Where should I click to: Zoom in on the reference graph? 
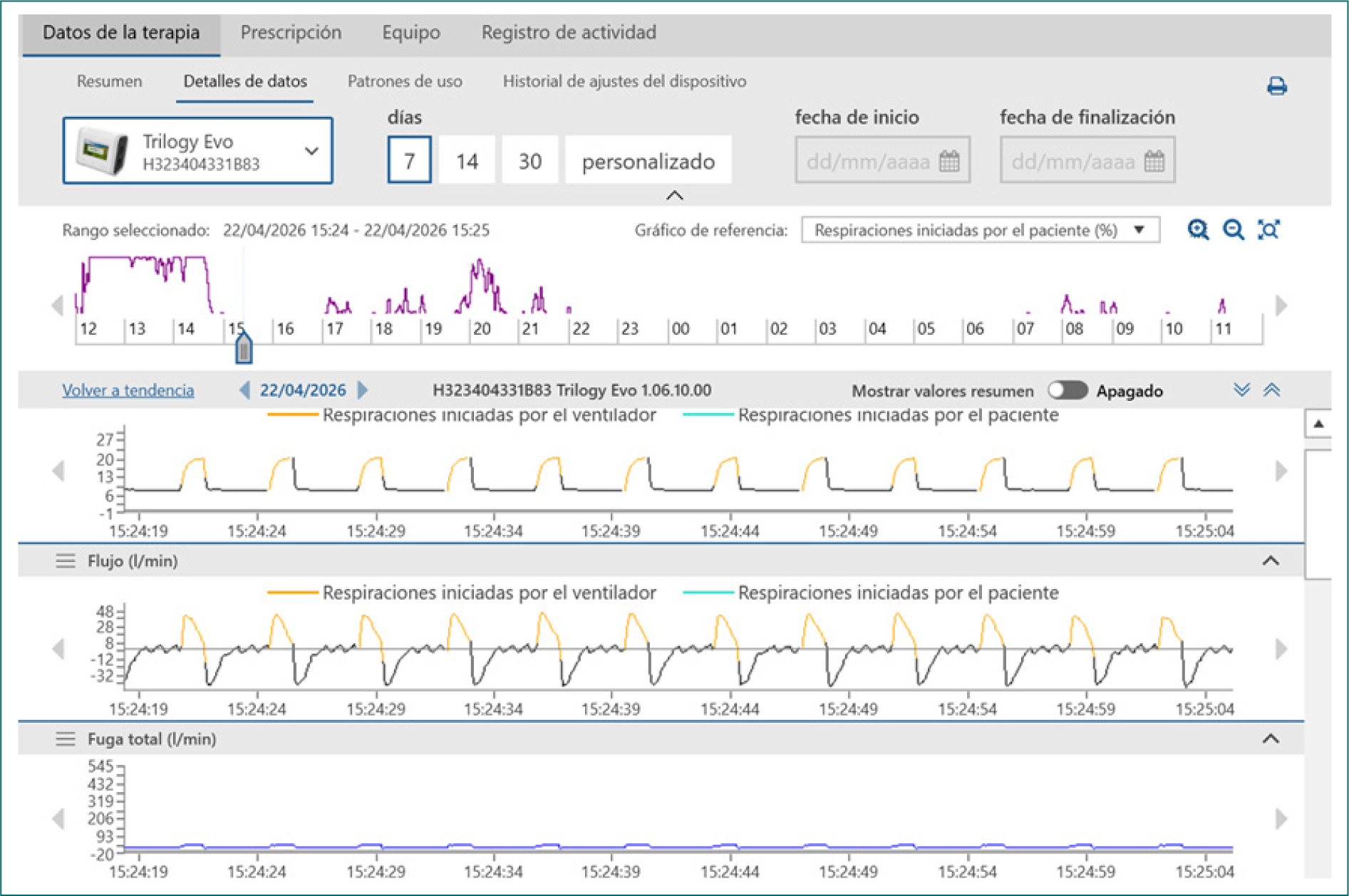[x=1198, y=229]
